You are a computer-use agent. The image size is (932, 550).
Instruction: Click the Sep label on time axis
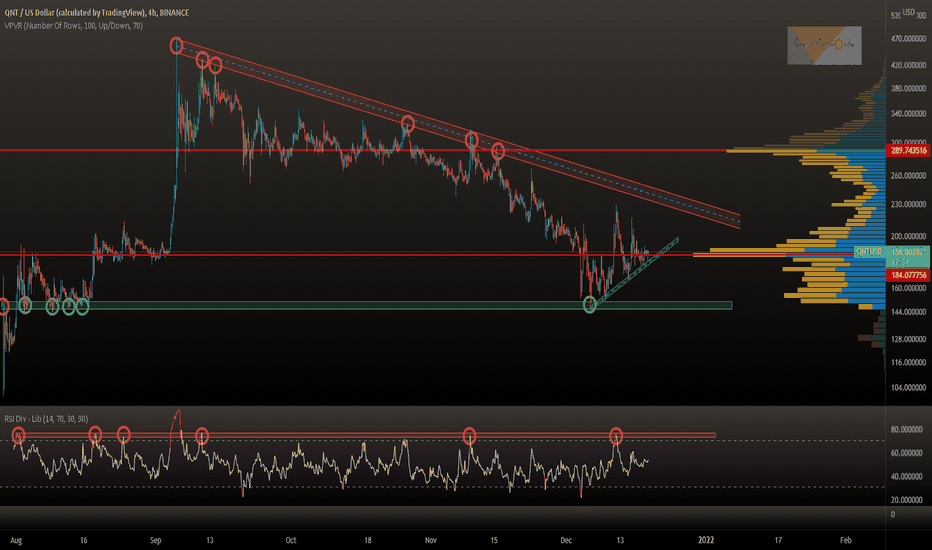[156, 540]
